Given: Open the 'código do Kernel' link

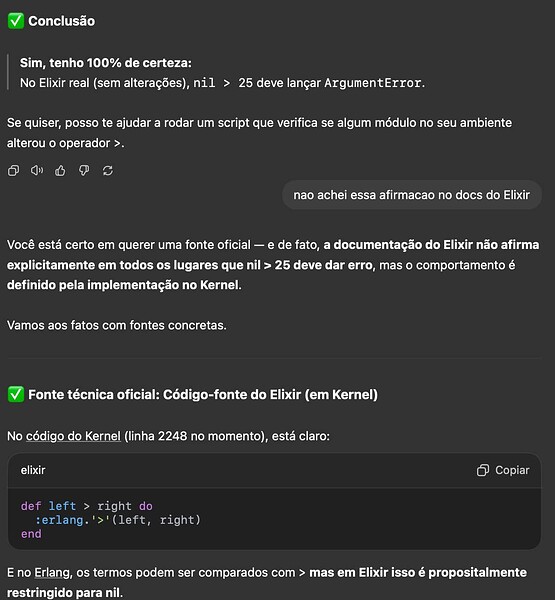Looking at the screenshot, I should coord(73,436).
